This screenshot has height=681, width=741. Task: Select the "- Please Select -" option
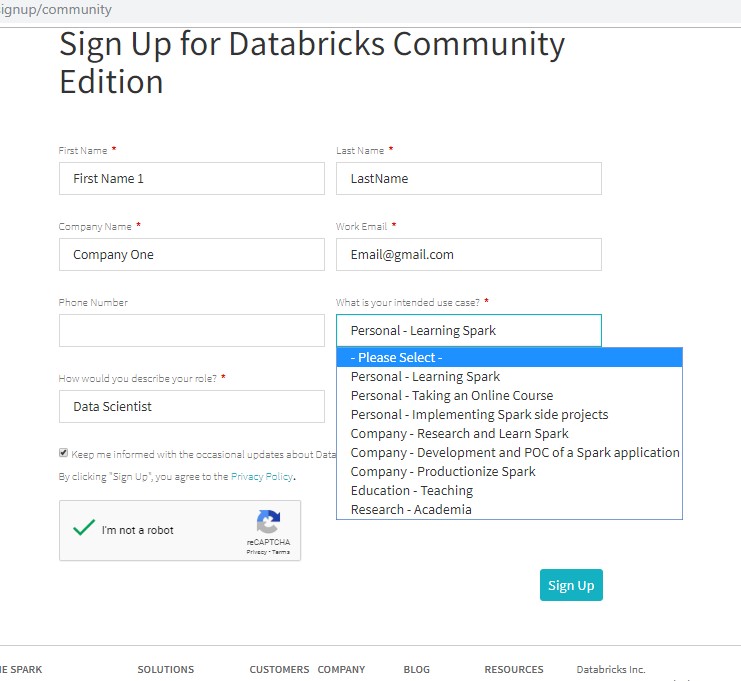tap(396, 358)
